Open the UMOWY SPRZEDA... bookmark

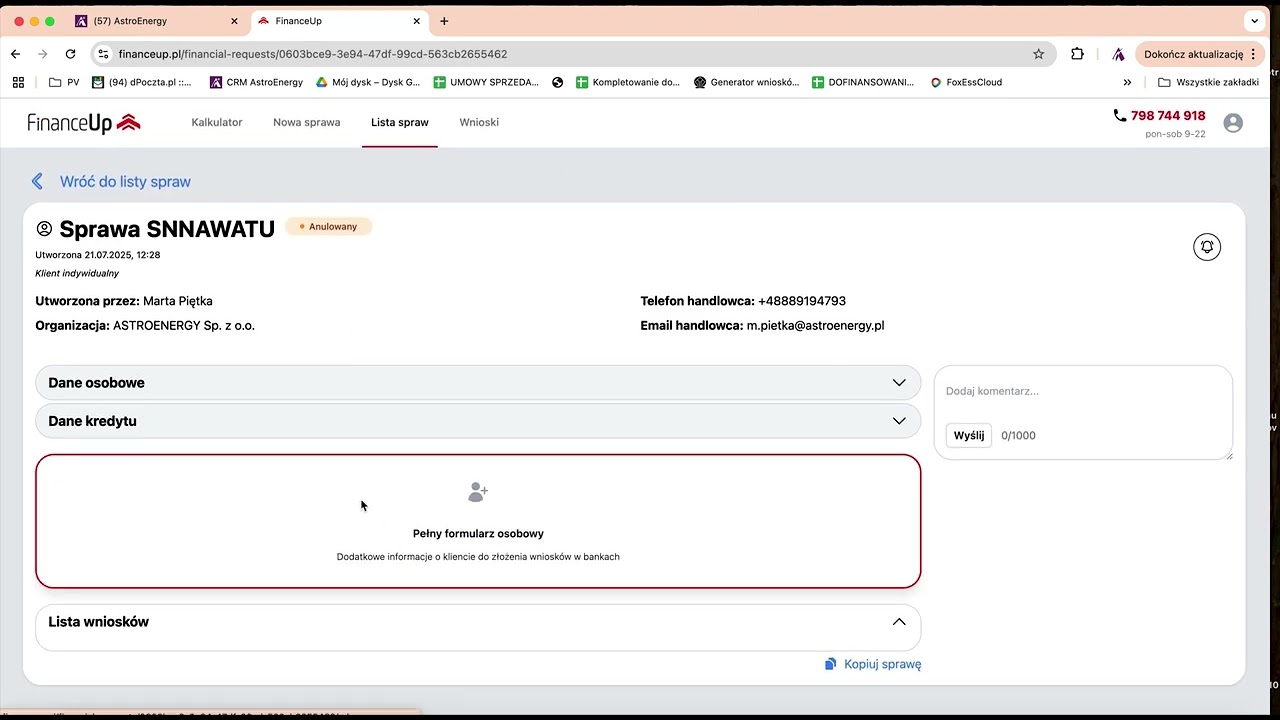[486, 82]
